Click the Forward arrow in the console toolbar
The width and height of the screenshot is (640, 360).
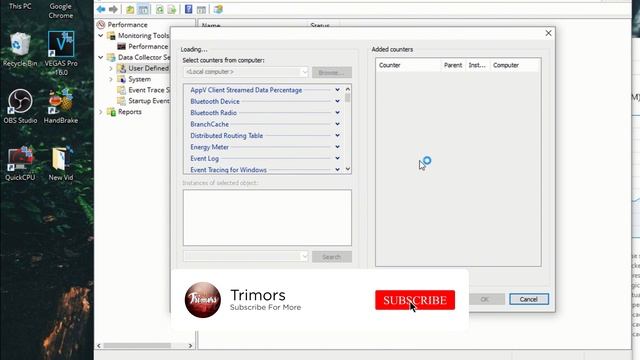click(x=113, y=9)
